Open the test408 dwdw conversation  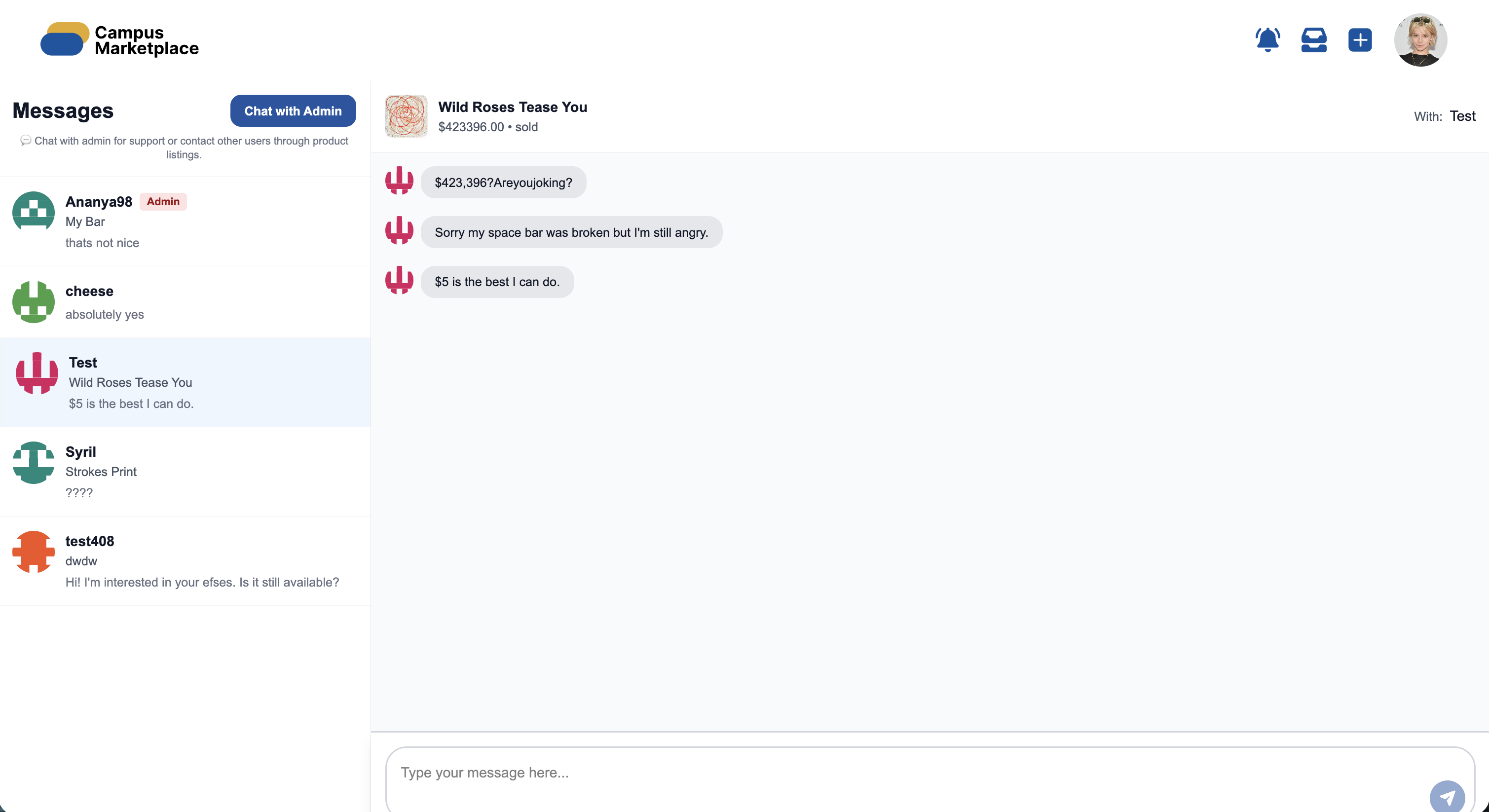(185, 560)
